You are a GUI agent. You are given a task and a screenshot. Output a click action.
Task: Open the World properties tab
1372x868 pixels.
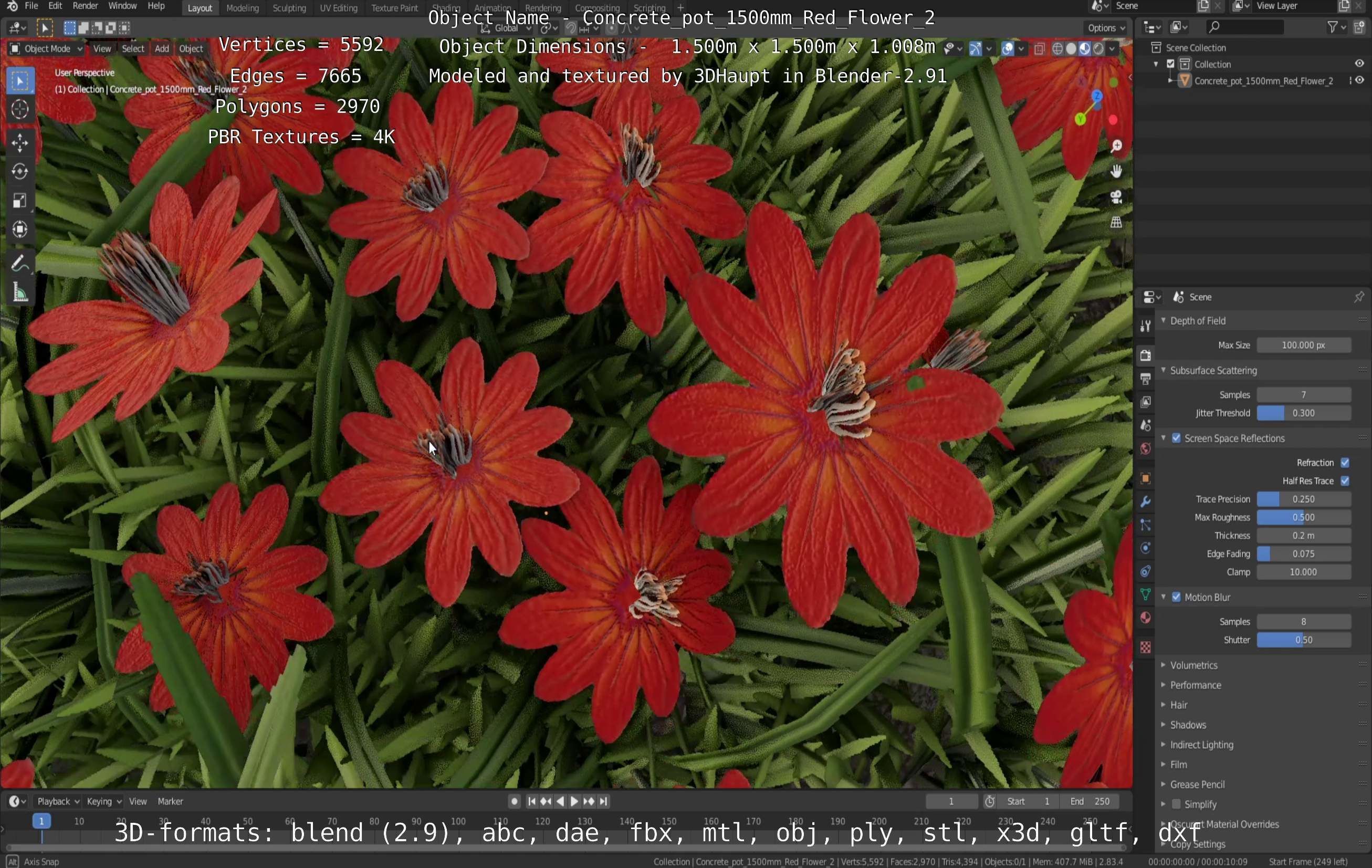pyautogui.click(x=1145, y=448)
